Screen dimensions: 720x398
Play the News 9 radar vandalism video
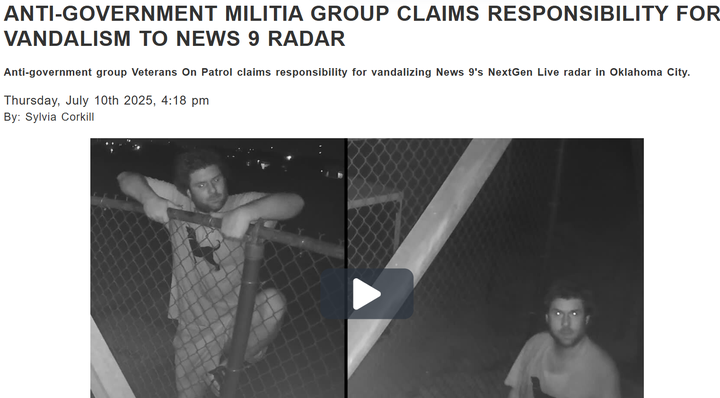click(367, 294)
